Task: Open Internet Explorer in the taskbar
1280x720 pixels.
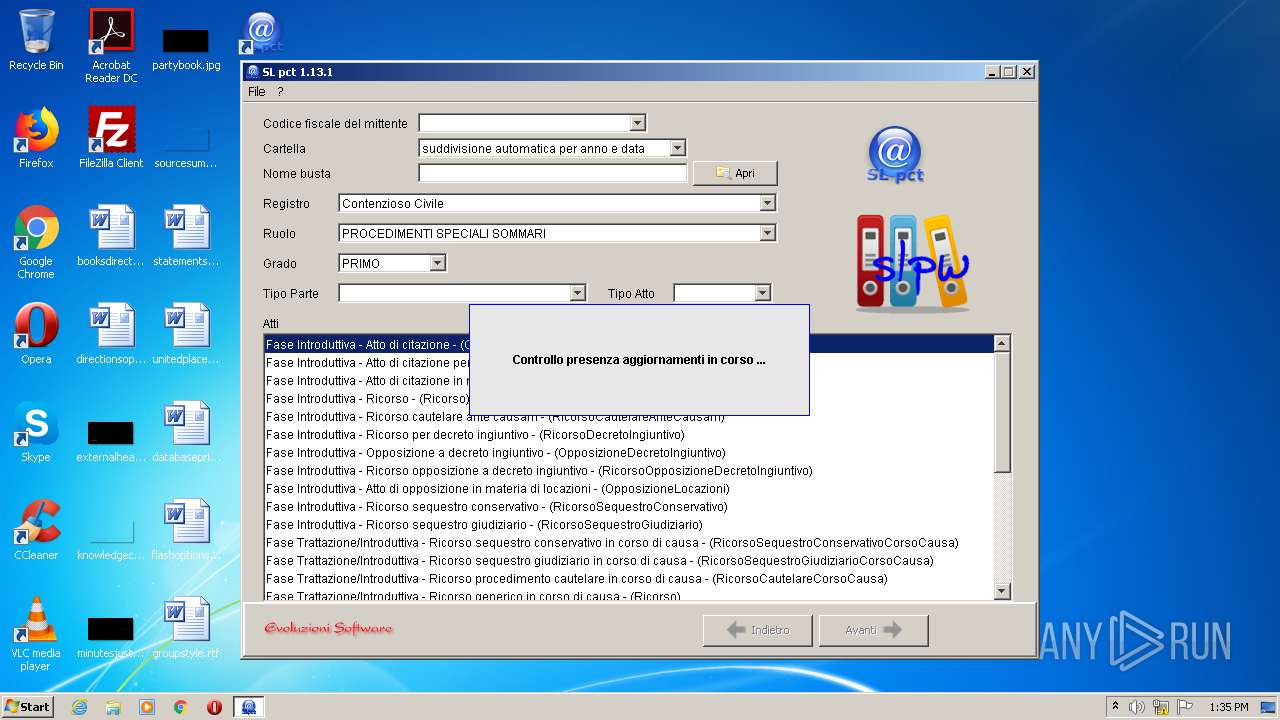Action: click(x=79, y=707)
